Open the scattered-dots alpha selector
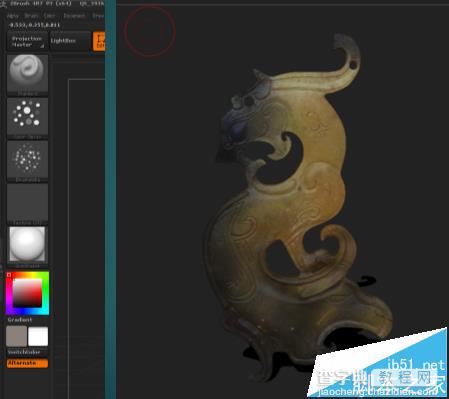 (x=27, y=160)
